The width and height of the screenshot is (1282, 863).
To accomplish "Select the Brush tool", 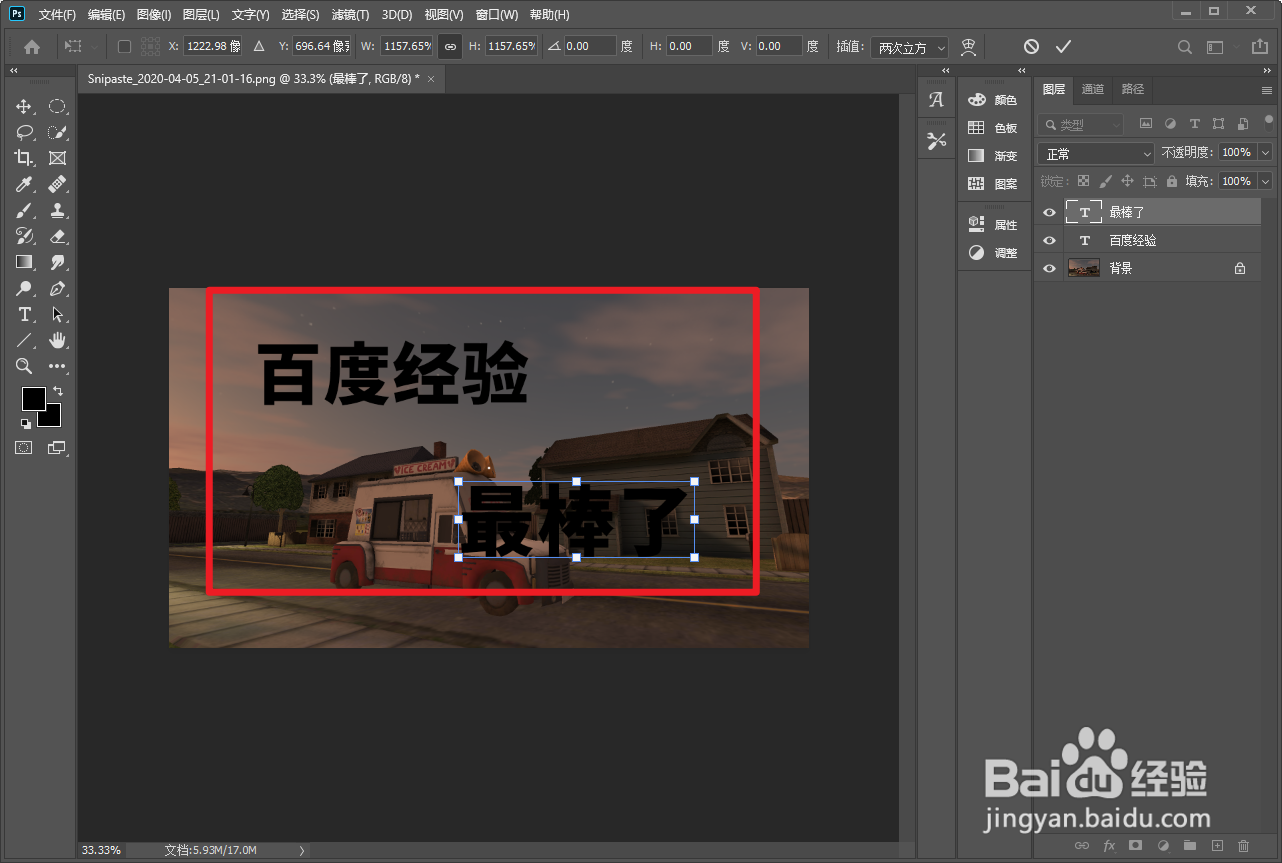I will (24, 210).
